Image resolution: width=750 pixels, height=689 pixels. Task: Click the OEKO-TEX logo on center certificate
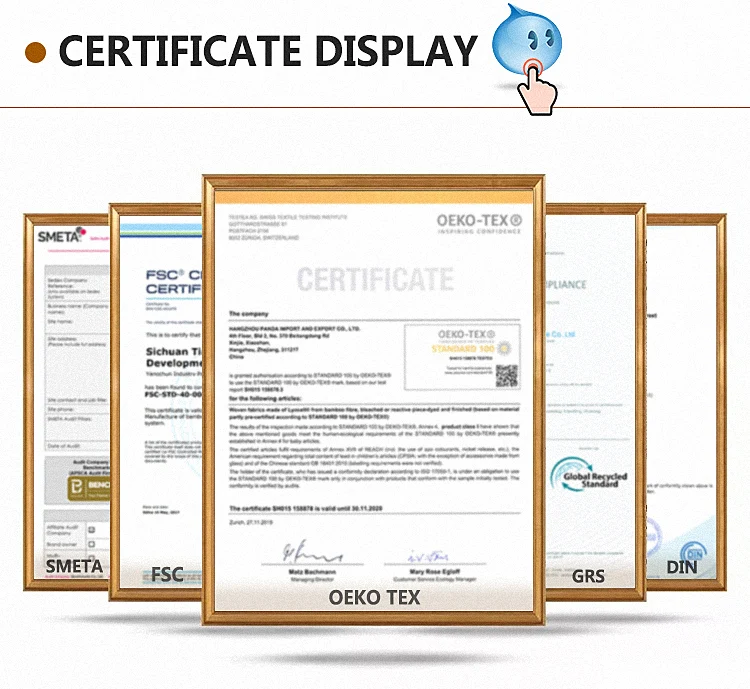coord(479,224)
